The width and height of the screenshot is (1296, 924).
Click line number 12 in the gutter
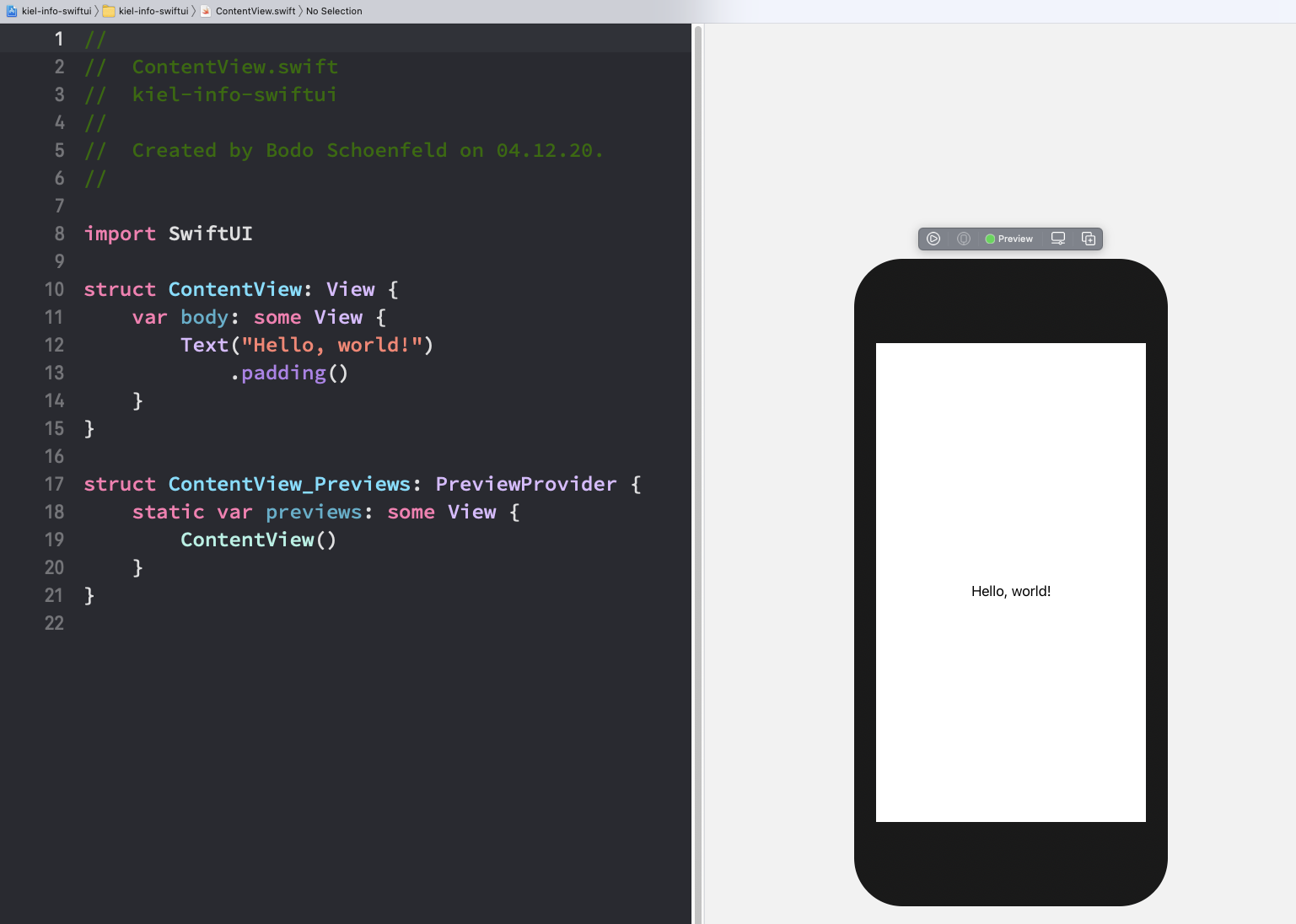pos(54,345)
